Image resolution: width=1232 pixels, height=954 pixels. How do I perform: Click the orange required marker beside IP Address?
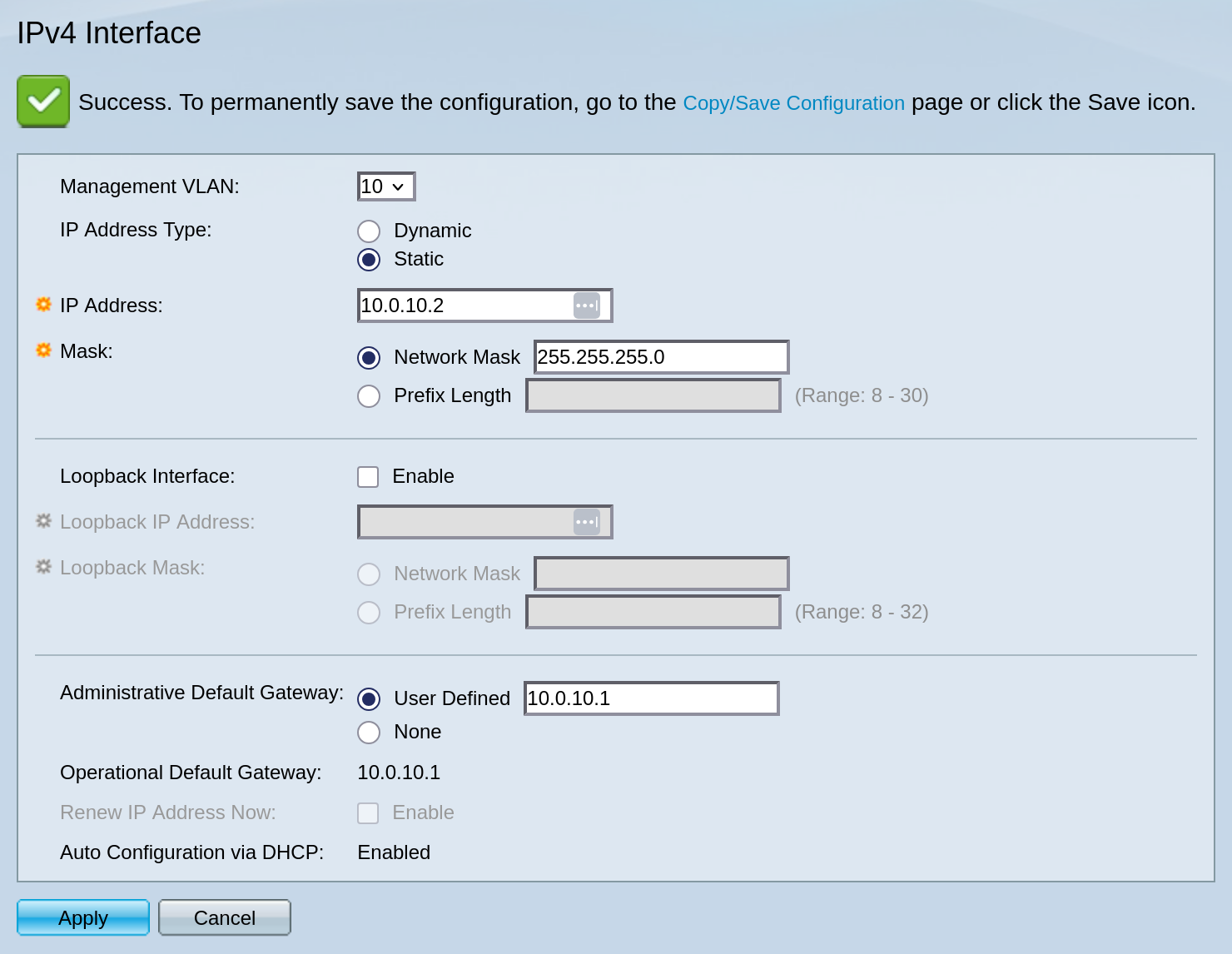(x=44, y=305)
